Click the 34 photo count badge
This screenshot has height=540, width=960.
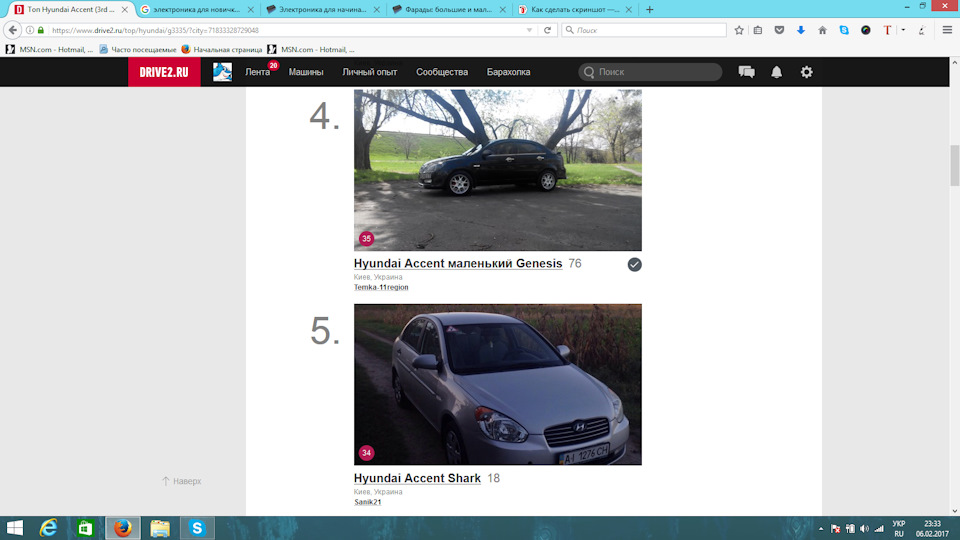366,453
